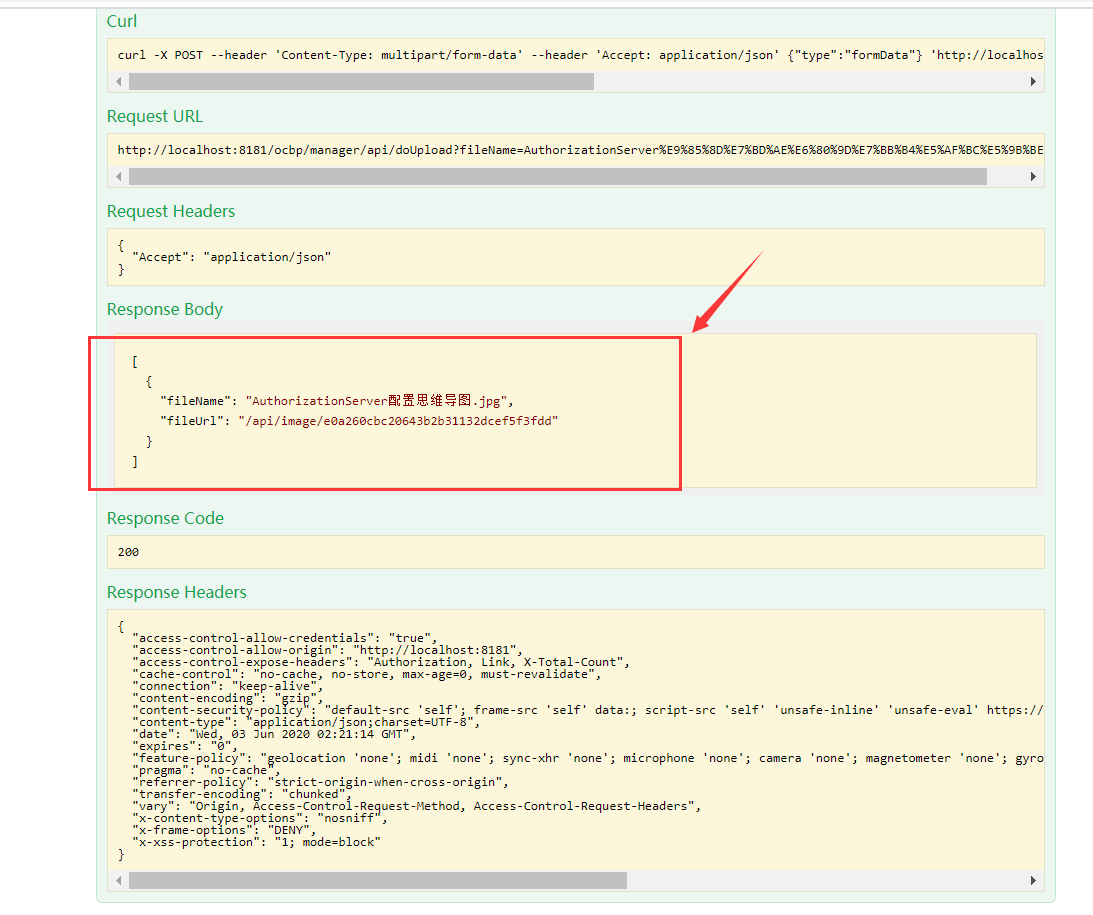Click the x-content-type-options nosniff line
The width and height of the screenshot is (1093, 915).
coord(259,818)
